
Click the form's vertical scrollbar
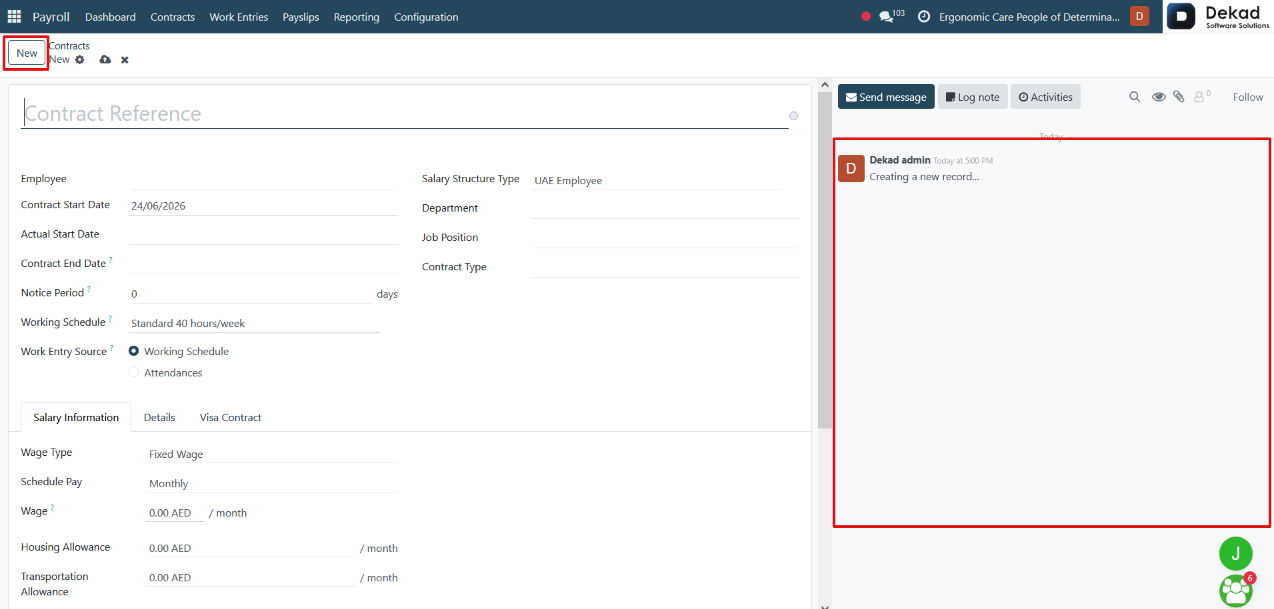click(824, 260)
